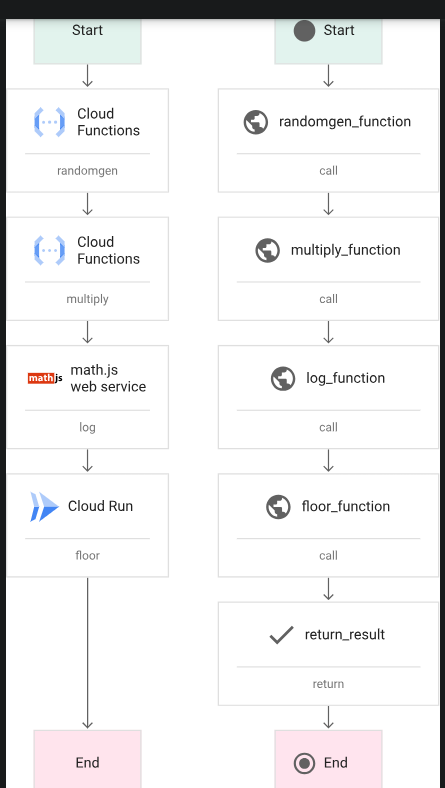Click the Cloud Functions icon above multiply
The height and width of the screenshot is (788, 445).
49,250
